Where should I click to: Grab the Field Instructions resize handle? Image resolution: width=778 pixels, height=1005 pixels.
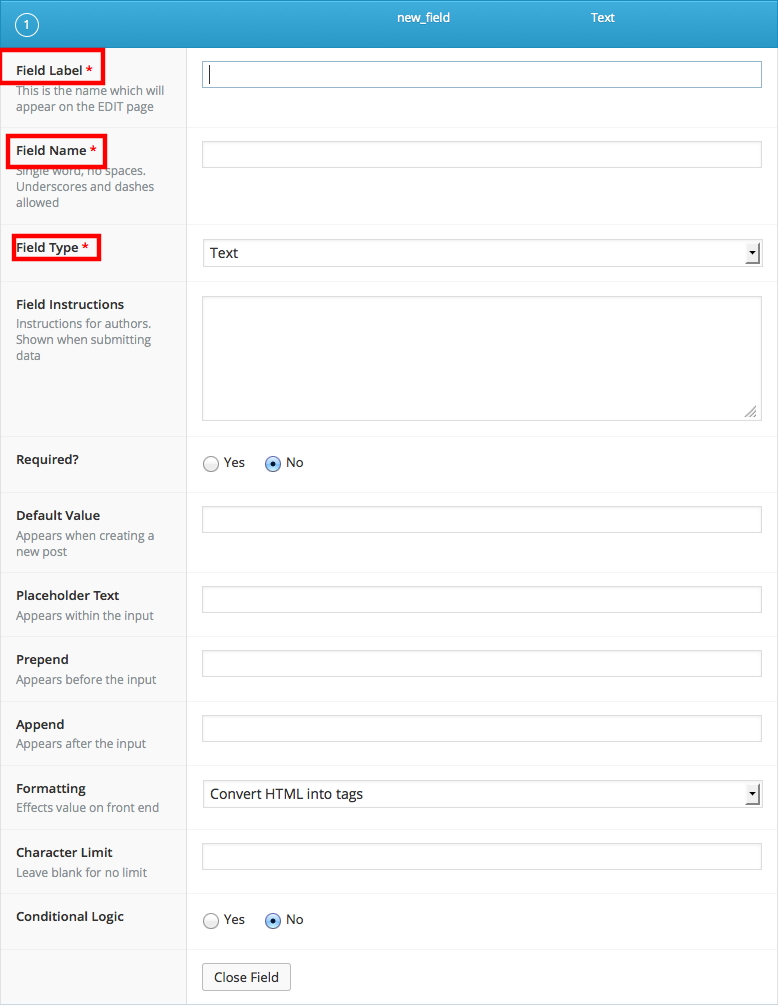coord(750,411)
